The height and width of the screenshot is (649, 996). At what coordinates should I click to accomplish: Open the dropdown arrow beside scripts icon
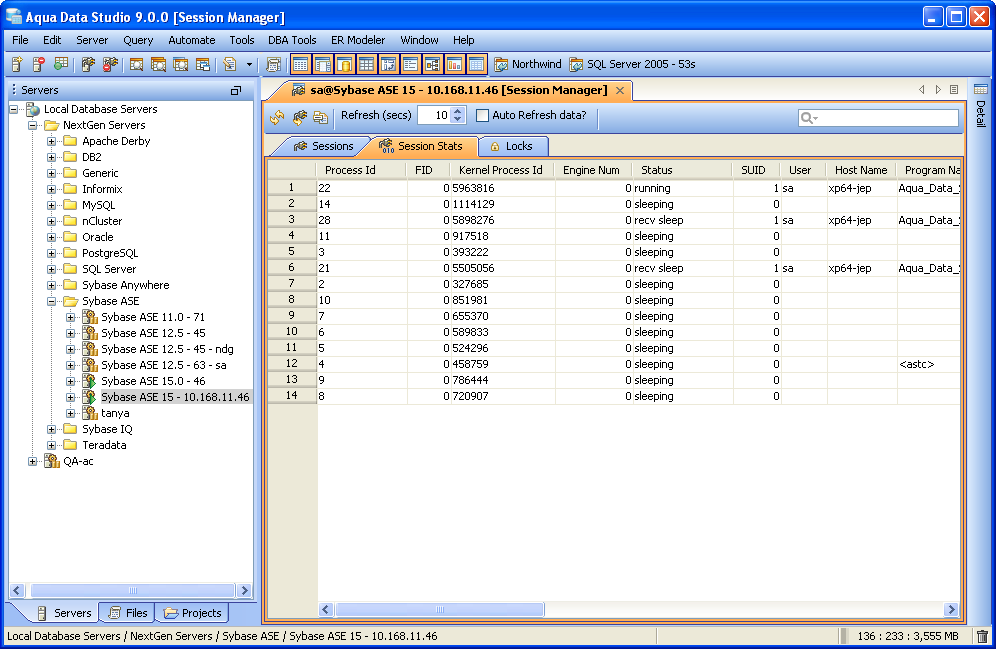click(x=249, y=64)
